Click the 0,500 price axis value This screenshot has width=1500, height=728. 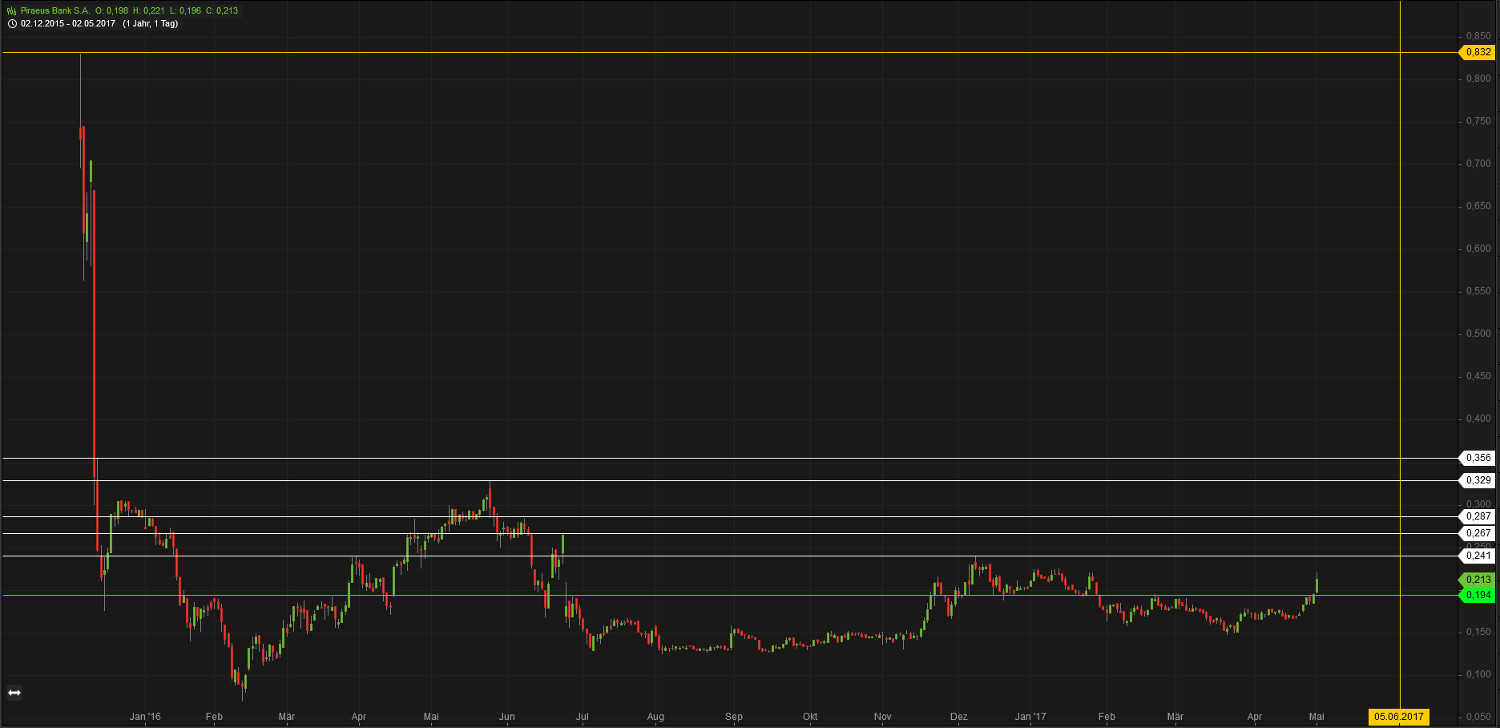point(1478,334)
